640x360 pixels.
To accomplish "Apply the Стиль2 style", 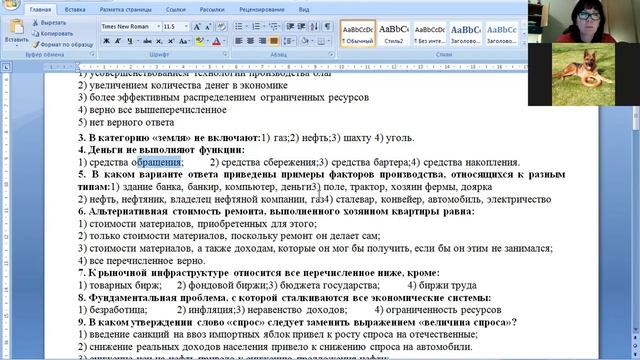I will click(x=393, y=33).
